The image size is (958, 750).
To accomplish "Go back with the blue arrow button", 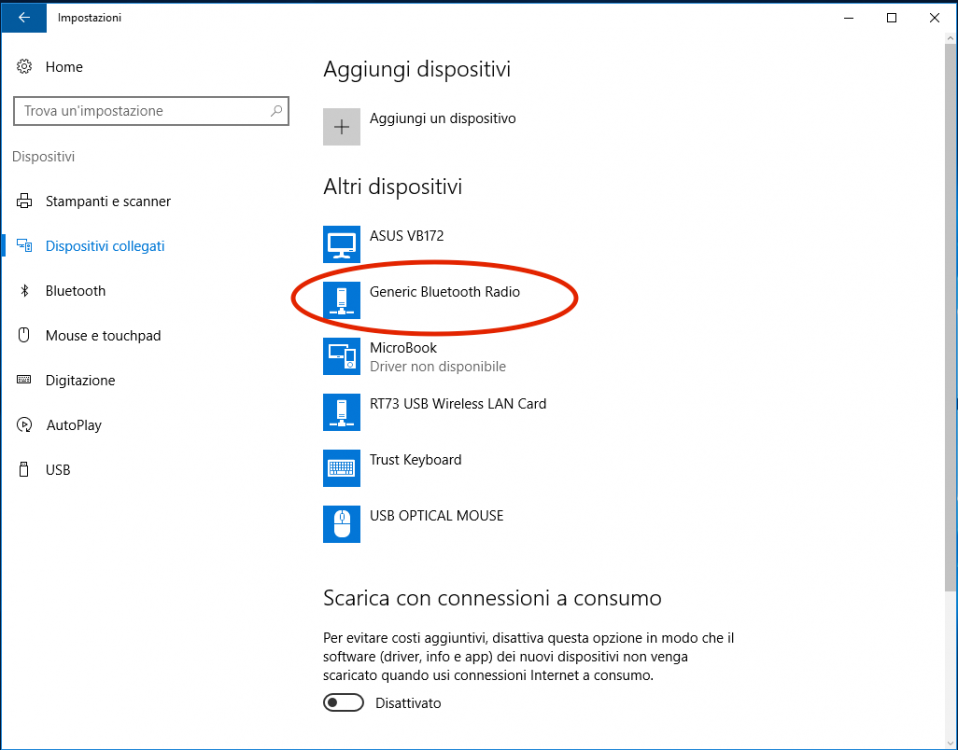I will [24, 18].
